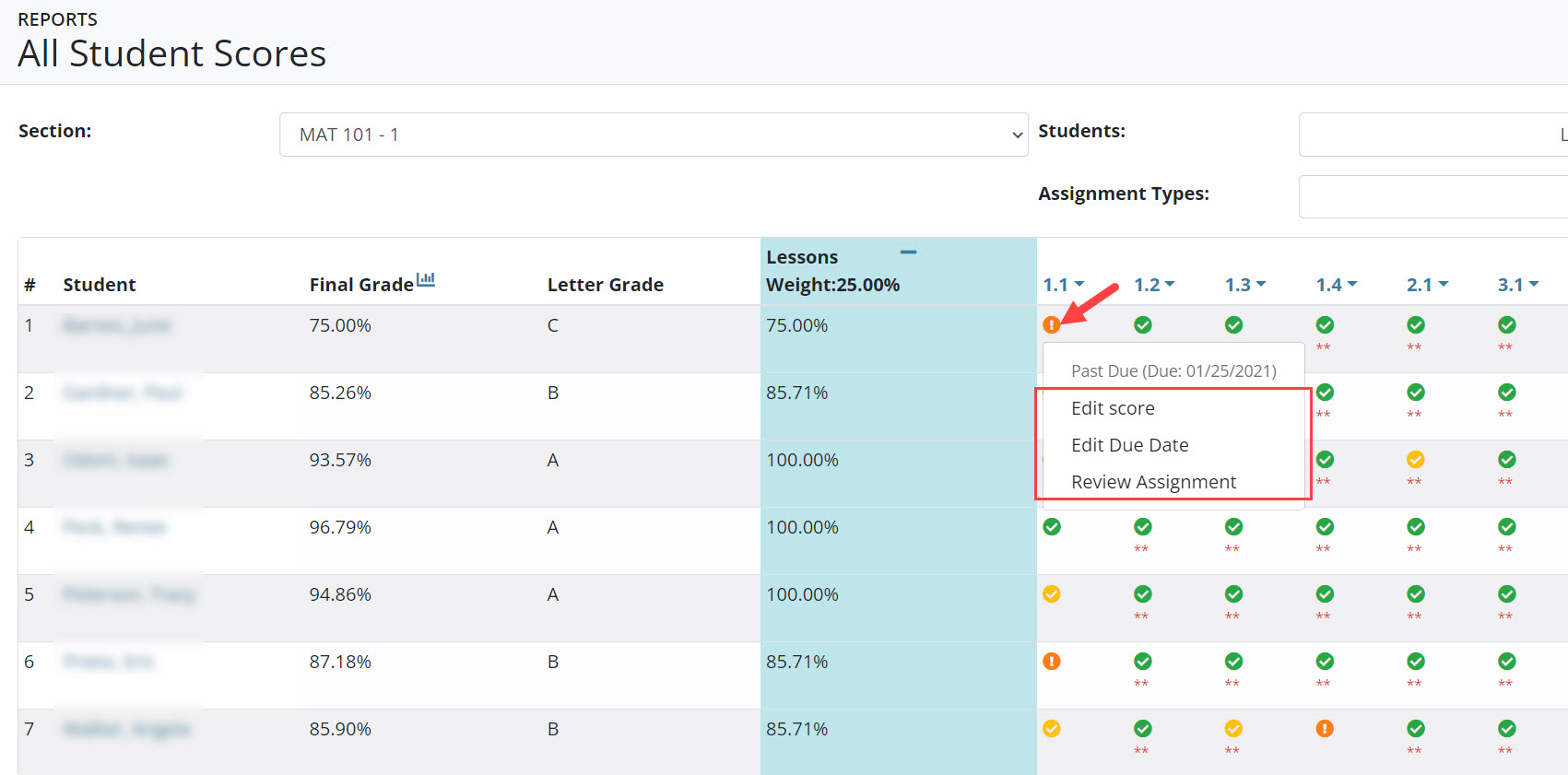This screenshot has width=1568, height=775.
Task: Expand the 3.1 column dropdown
Action: tap(1518, 285)
